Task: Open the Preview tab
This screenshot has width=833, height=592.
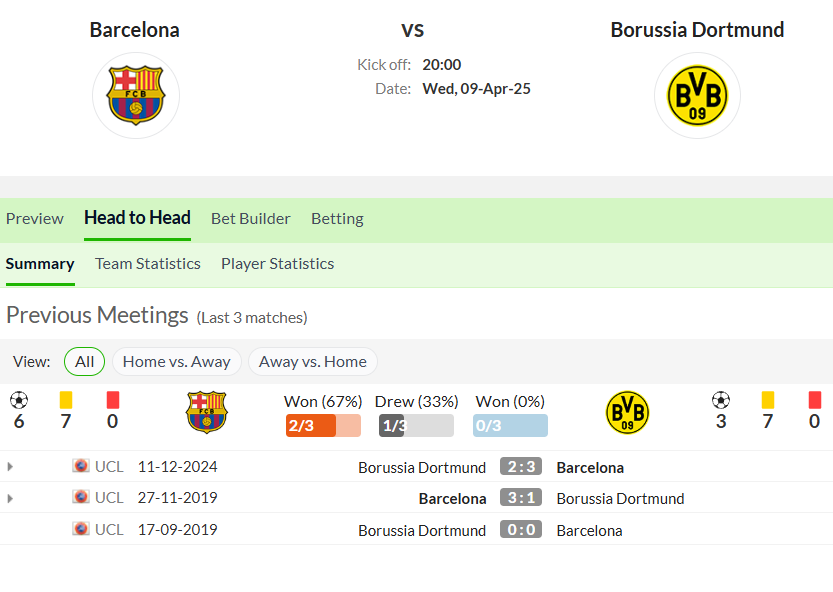Action: coord(35,218)
